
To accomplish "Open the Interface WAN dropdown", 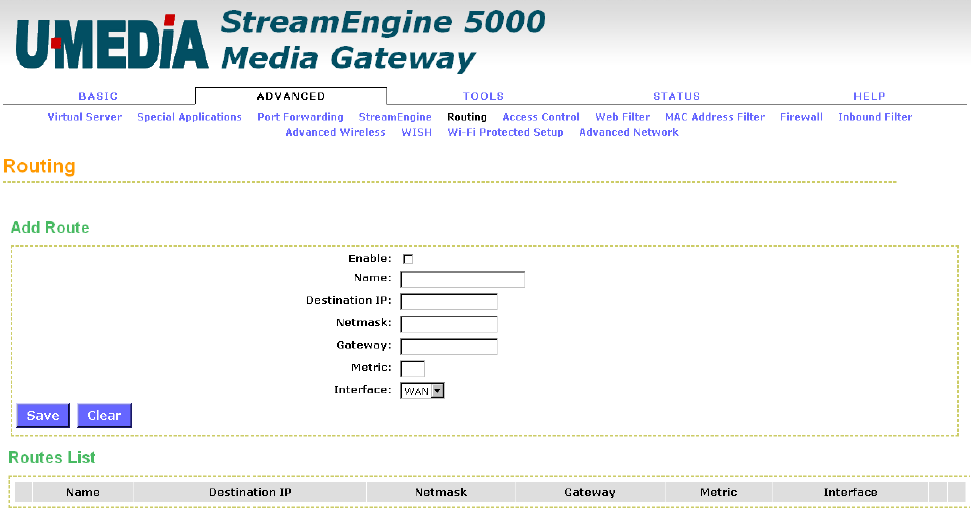I will pyautogui.click(x=422, y=391).
